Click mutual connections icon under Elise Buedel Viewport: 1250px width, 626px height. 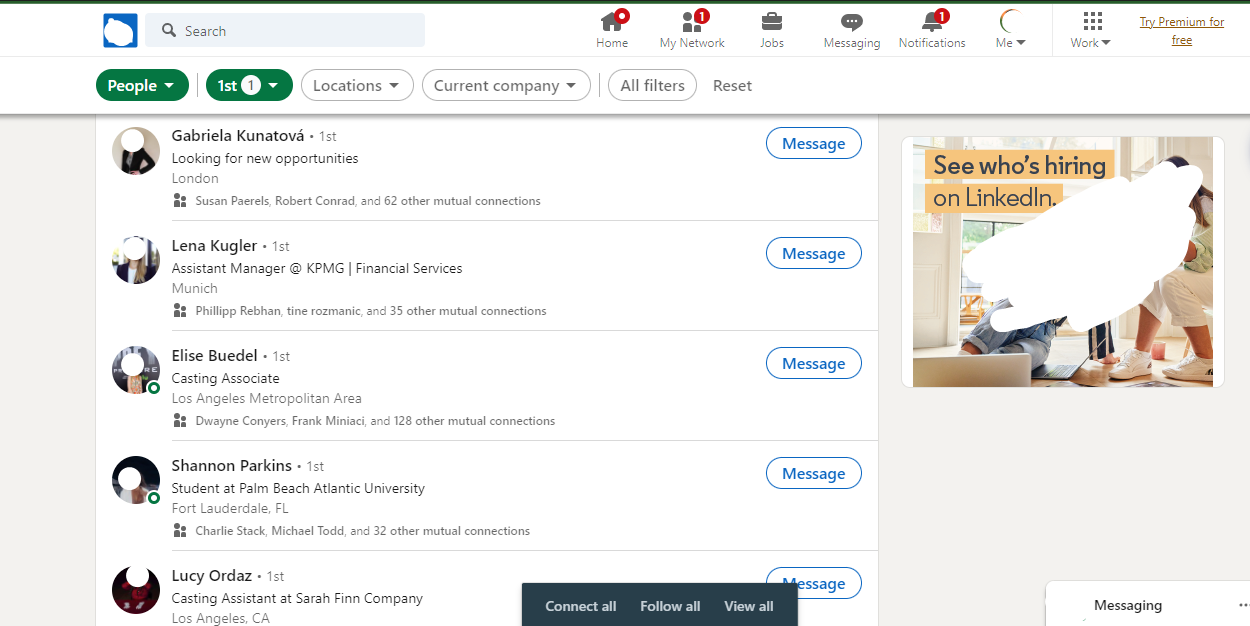[180, 420]
